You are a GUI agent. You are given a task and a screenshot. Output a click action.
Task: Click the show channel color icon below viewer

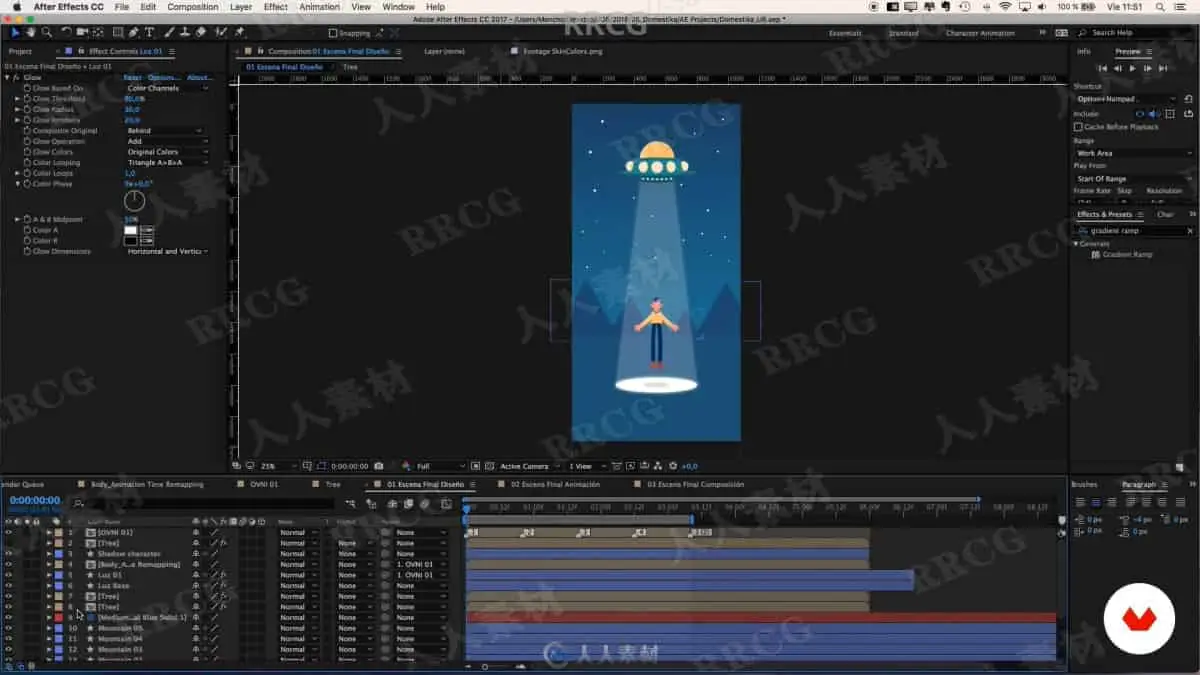[x=408, y=466]
